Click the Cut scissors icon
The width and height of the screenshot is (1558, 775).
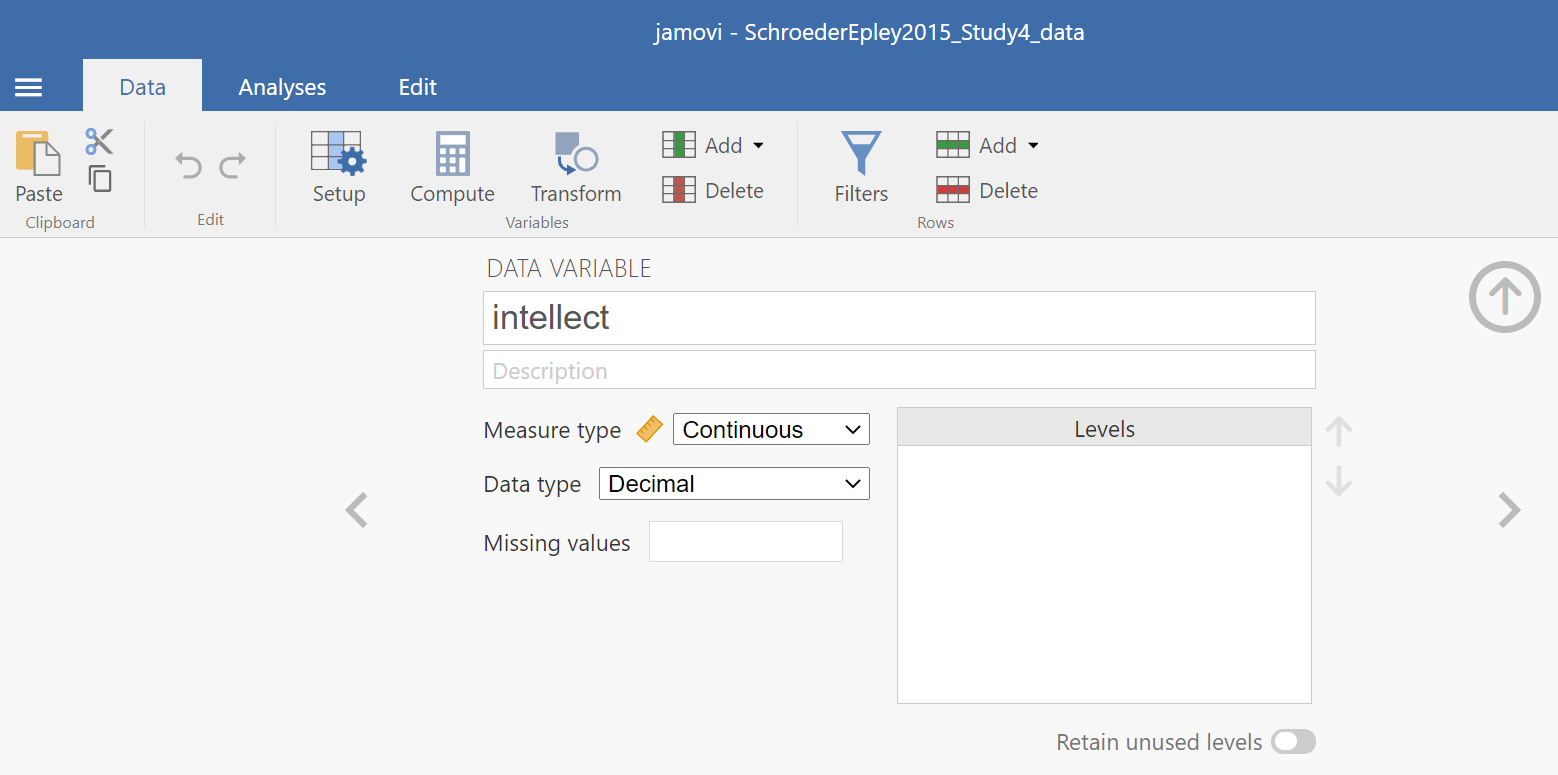click(x=99, y=141)
